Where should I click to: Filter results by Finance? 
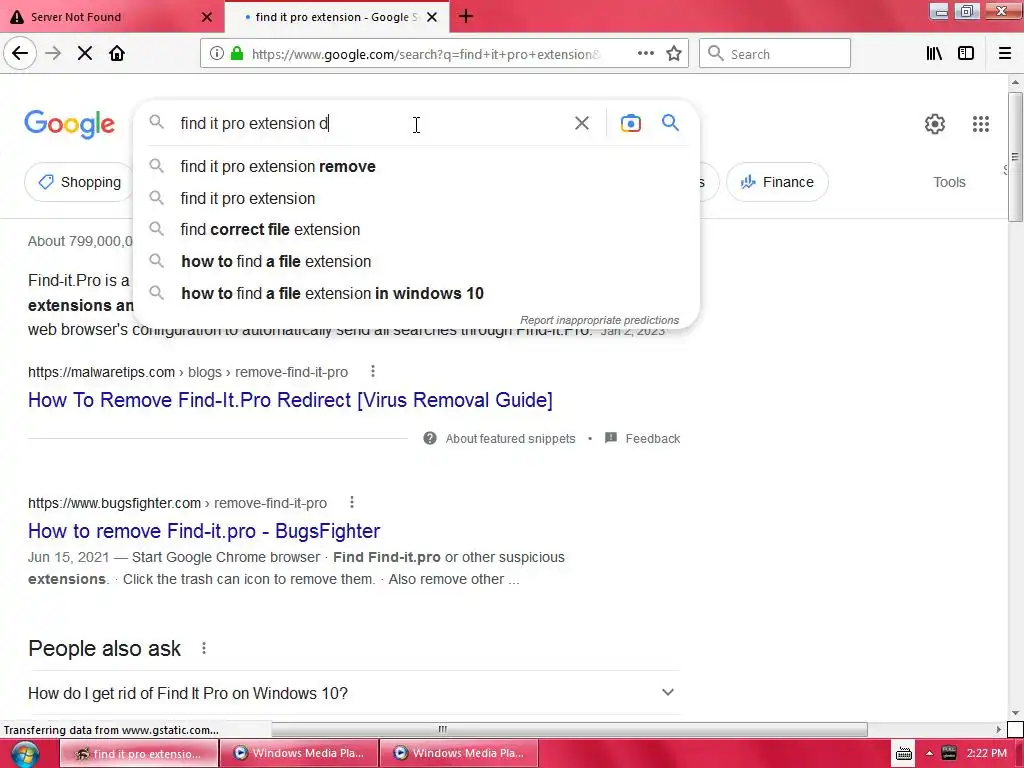pos(777,182)
